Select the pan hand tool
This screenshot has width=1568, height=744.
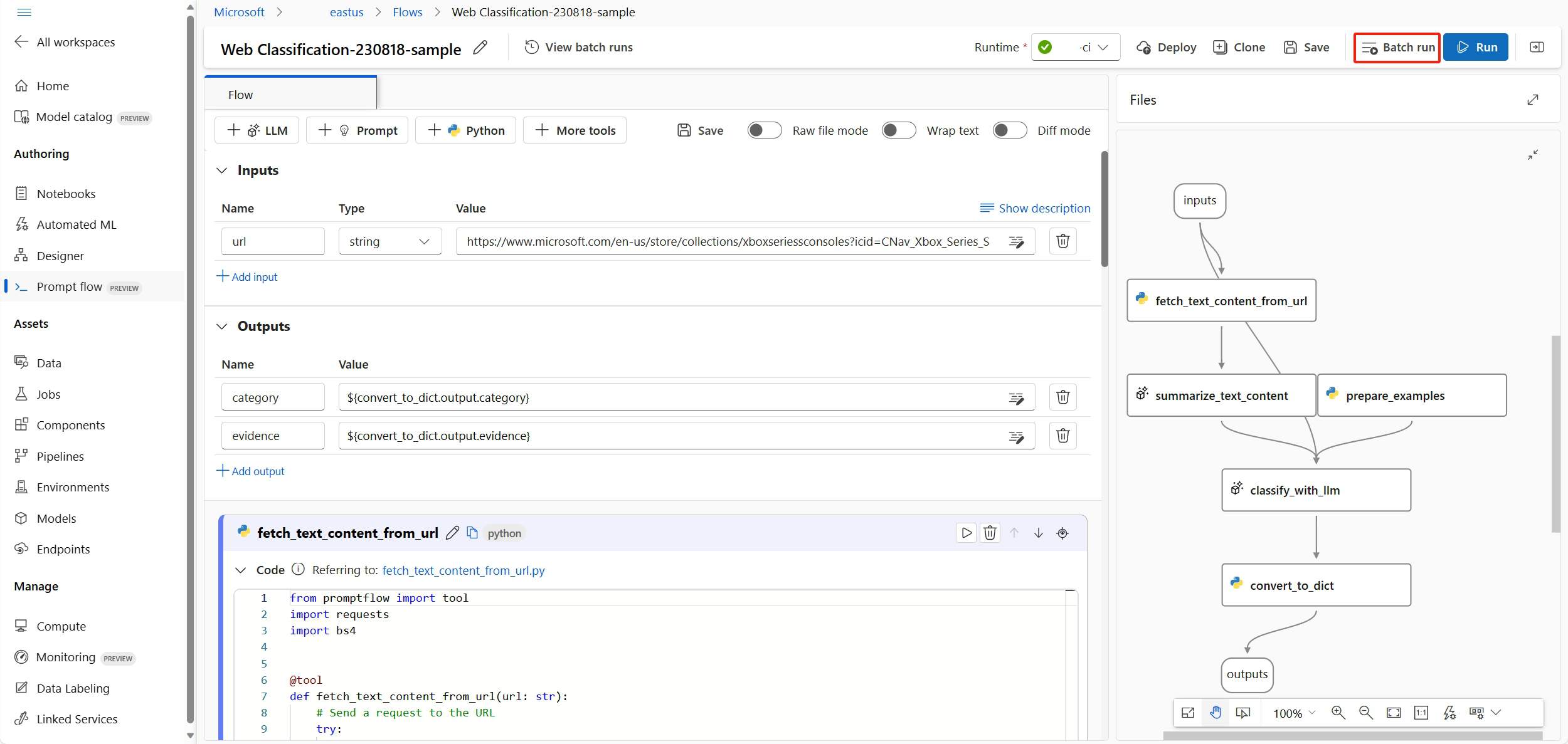tap(1216, 713)
